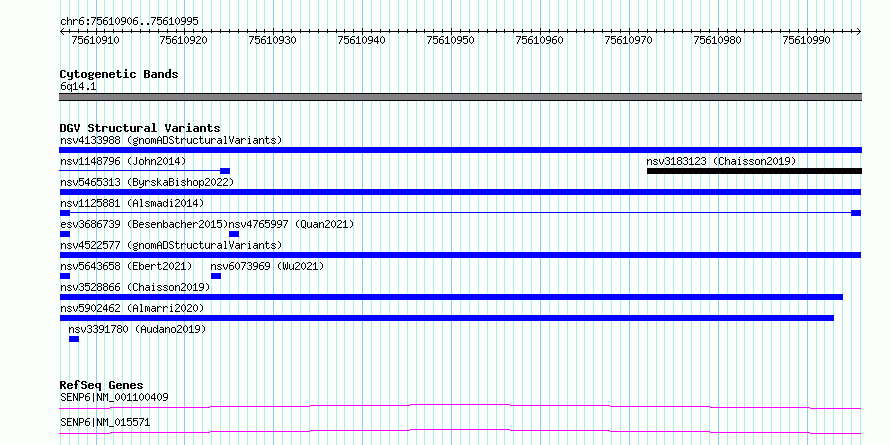Click the 6q14.1 band label
Viewport: 890px width, 445px height.
[x=78, y=87]
